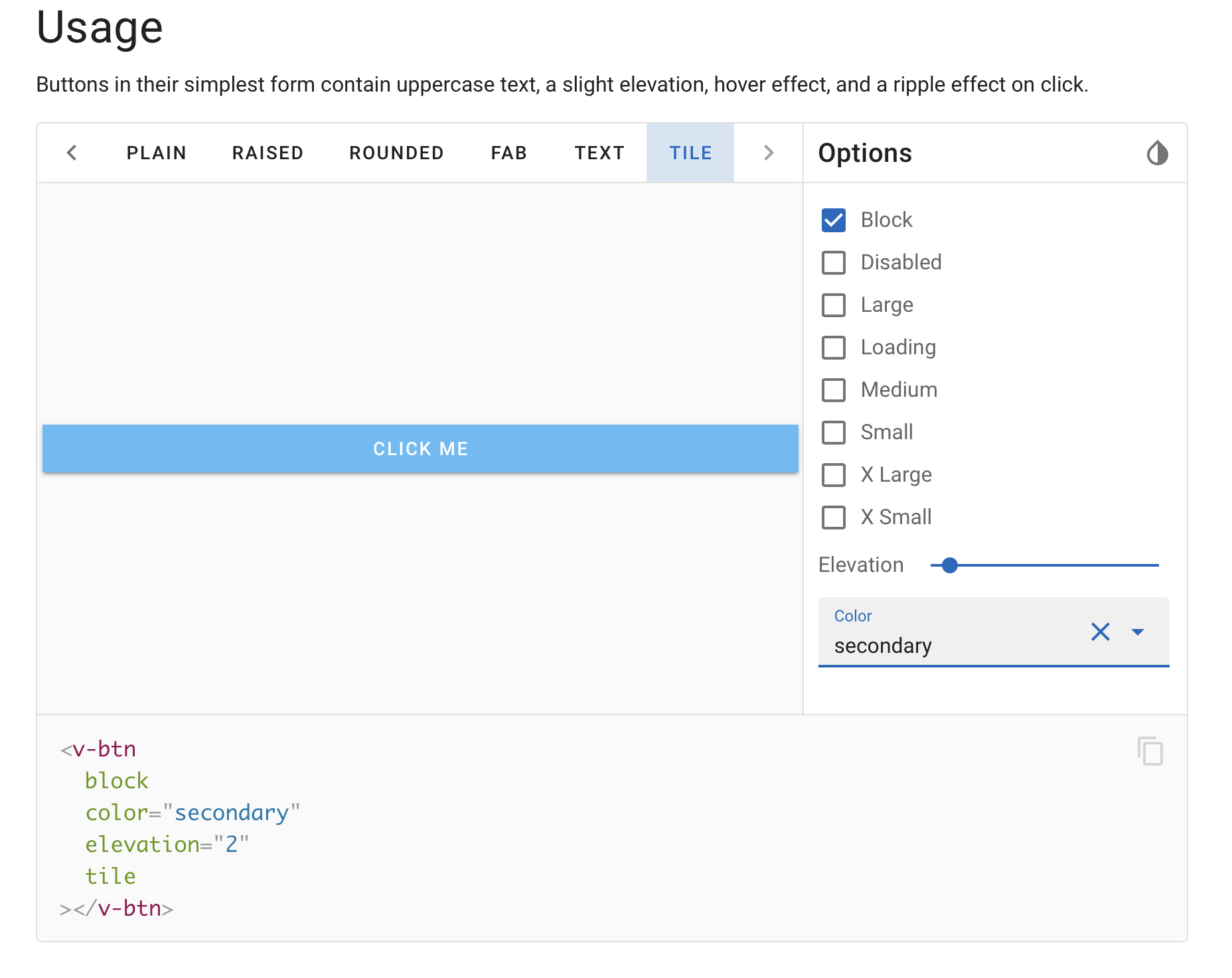This screenshot has width=1232, height=978.
Task: Copy the v-btn code snippet
Action: tap(1150, 751)
